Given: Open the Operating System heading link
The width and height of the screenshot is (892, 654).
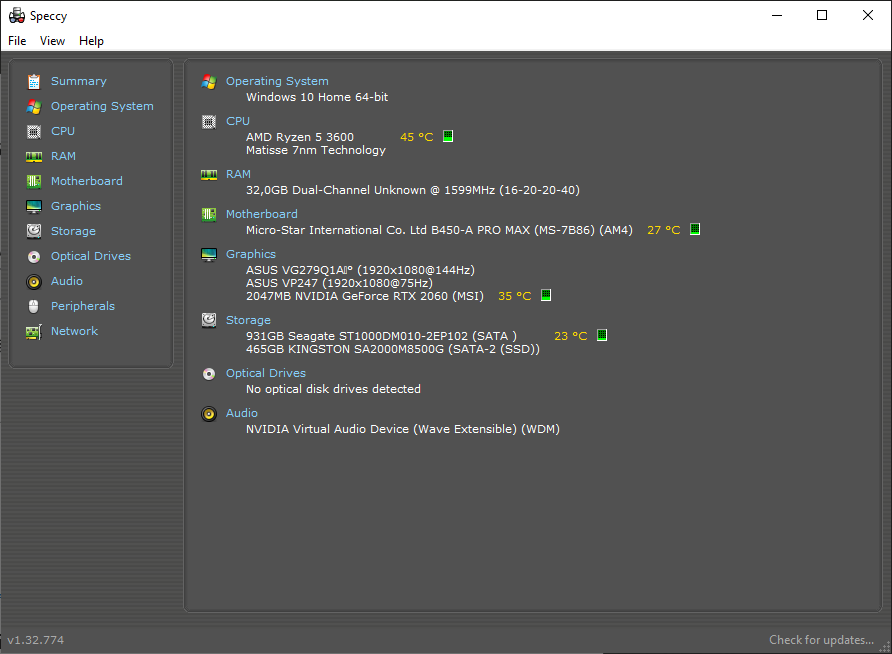Looking at the screenshot, I should coord(277,81).
